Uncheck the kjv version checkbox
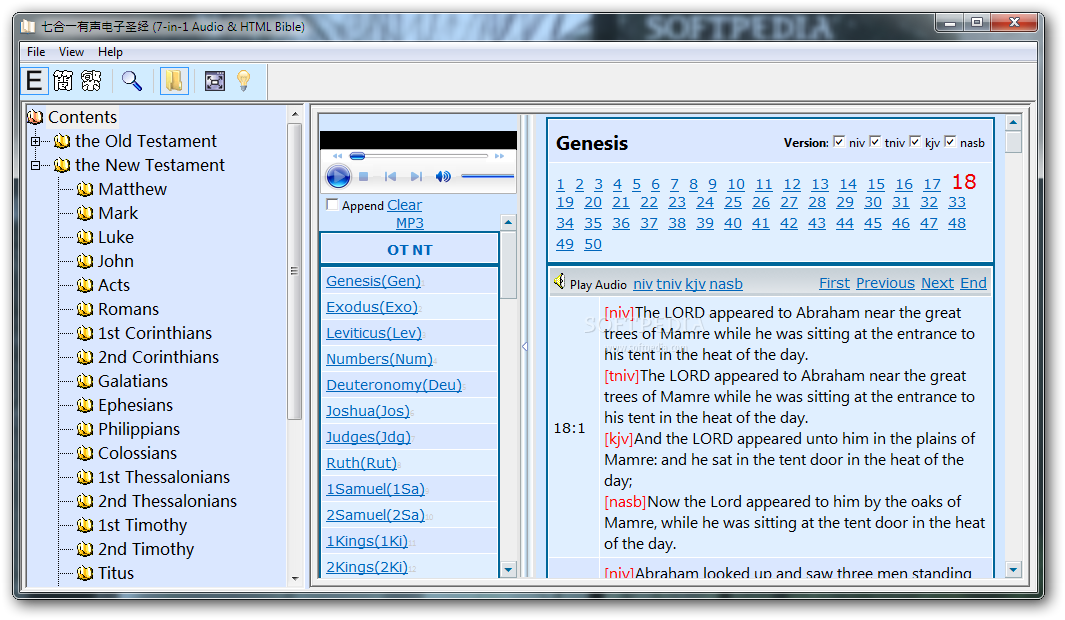The width and height of the screenshot is (1065, 620). 915,141
